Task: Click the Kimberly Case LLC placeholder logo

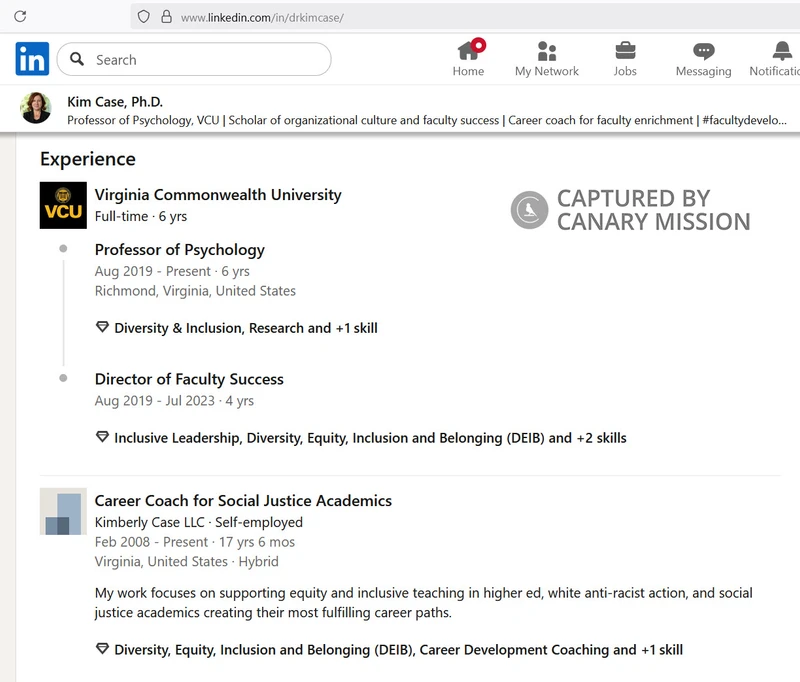Action: tap(63, 511)
